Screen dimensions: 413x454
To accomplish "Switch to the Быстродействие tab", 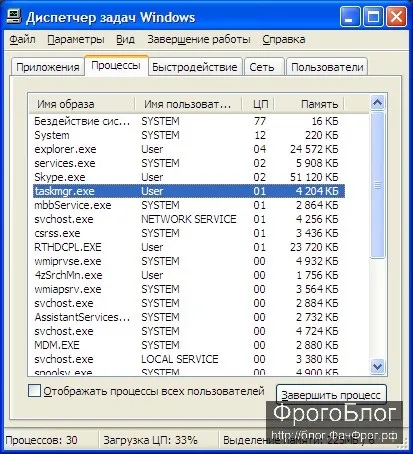I will (x=195, y=67).
